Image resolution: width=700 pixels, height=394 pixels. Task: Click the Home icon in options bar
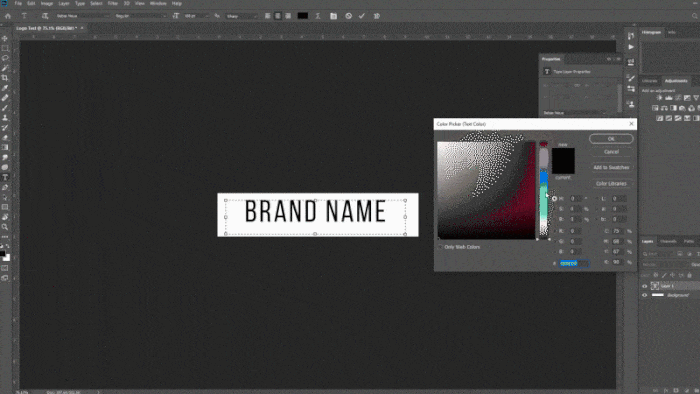click(8, 16)
